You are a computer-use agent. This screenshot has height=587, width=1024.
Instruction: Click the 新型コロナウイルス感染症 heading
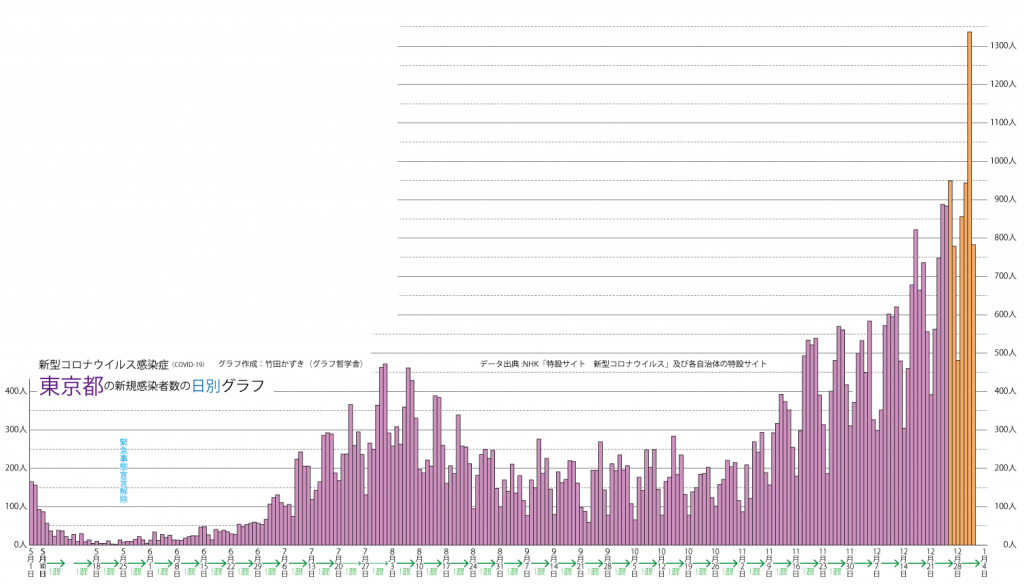(x=103, y=363)
